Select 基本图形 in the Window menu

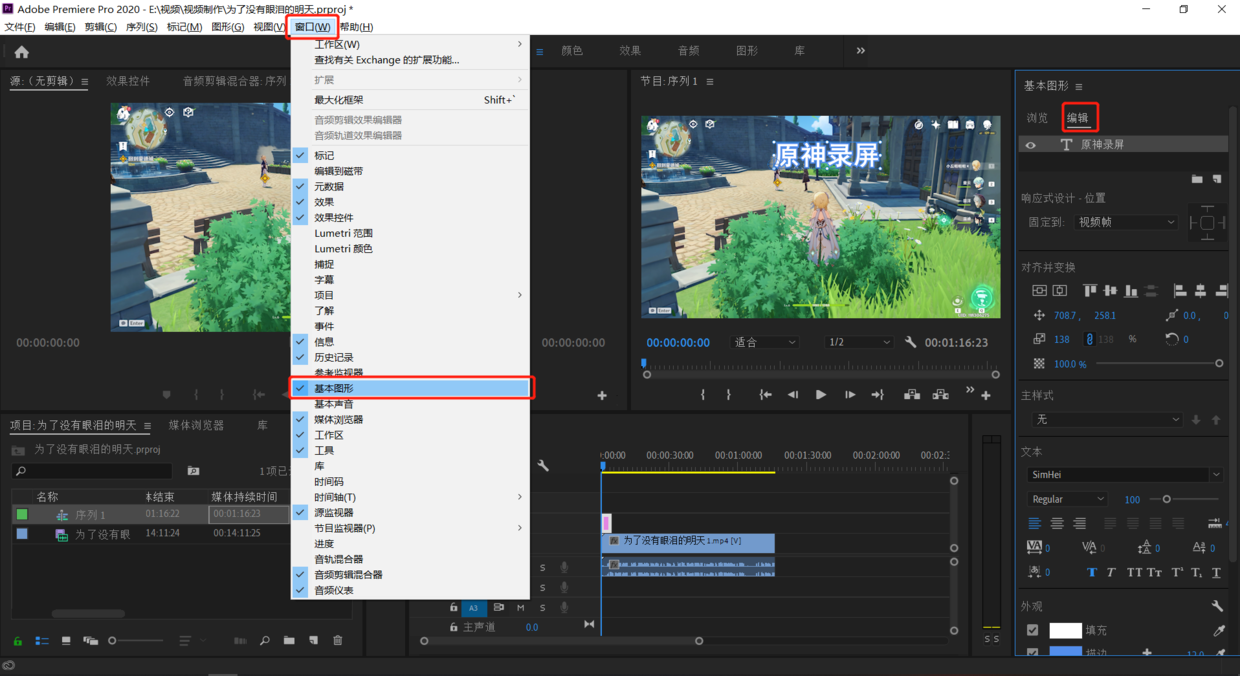click(x=412, y=388)
